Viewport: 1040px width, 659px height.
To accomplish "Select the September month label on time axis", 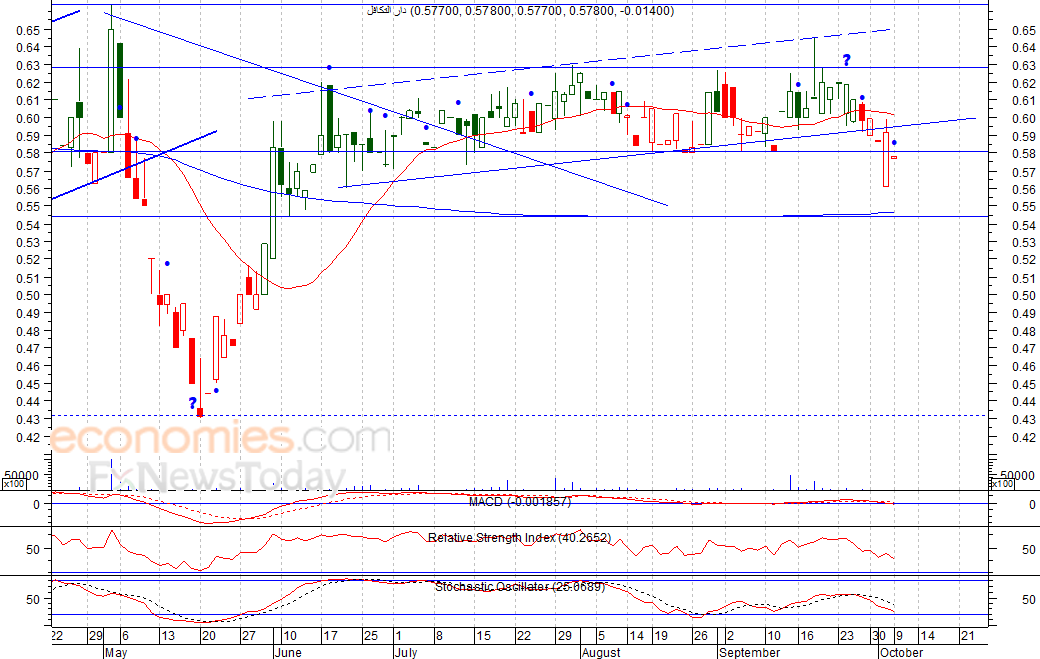I will (x=749, y=652).
